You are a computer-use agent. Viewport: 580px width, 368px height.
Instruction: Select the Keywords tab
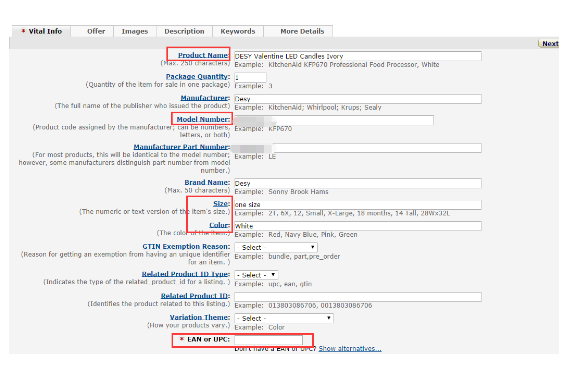(238, 31)
